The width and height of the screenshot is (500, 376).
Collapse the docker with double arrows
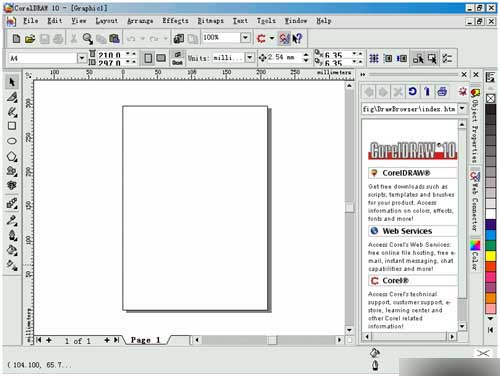(363, 75)
